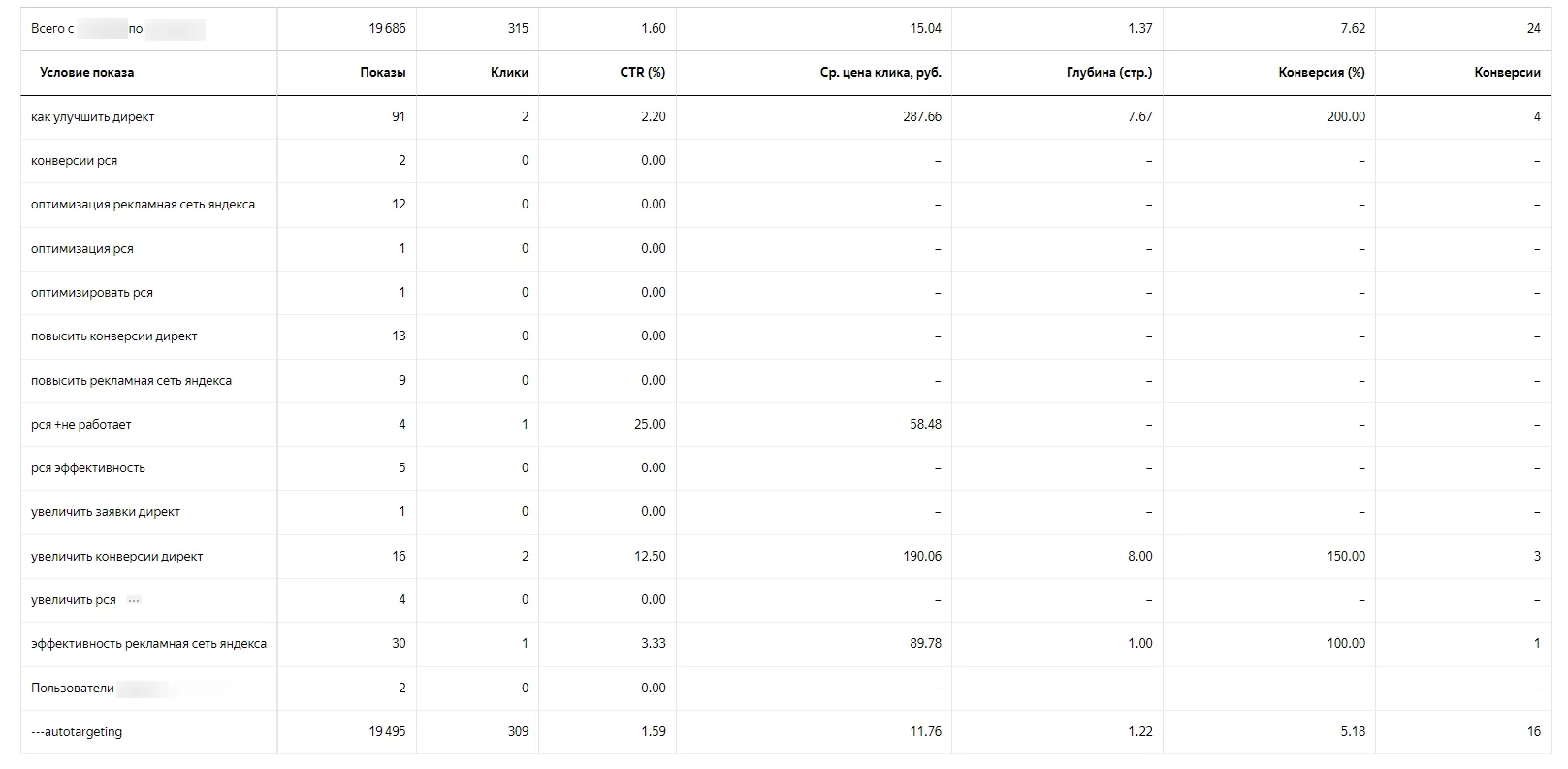Sort by the Показы column header
Image resolution: width=1568 pixels, height=769 pixels.
point(383,73)
